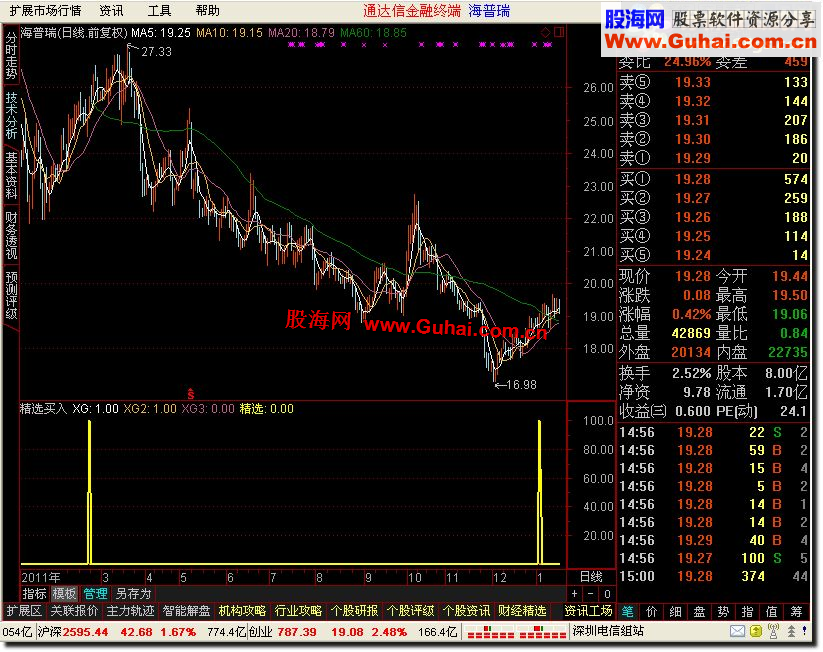
Task: Select the 筹 tab in quote panel
Action: pos(796,612)
